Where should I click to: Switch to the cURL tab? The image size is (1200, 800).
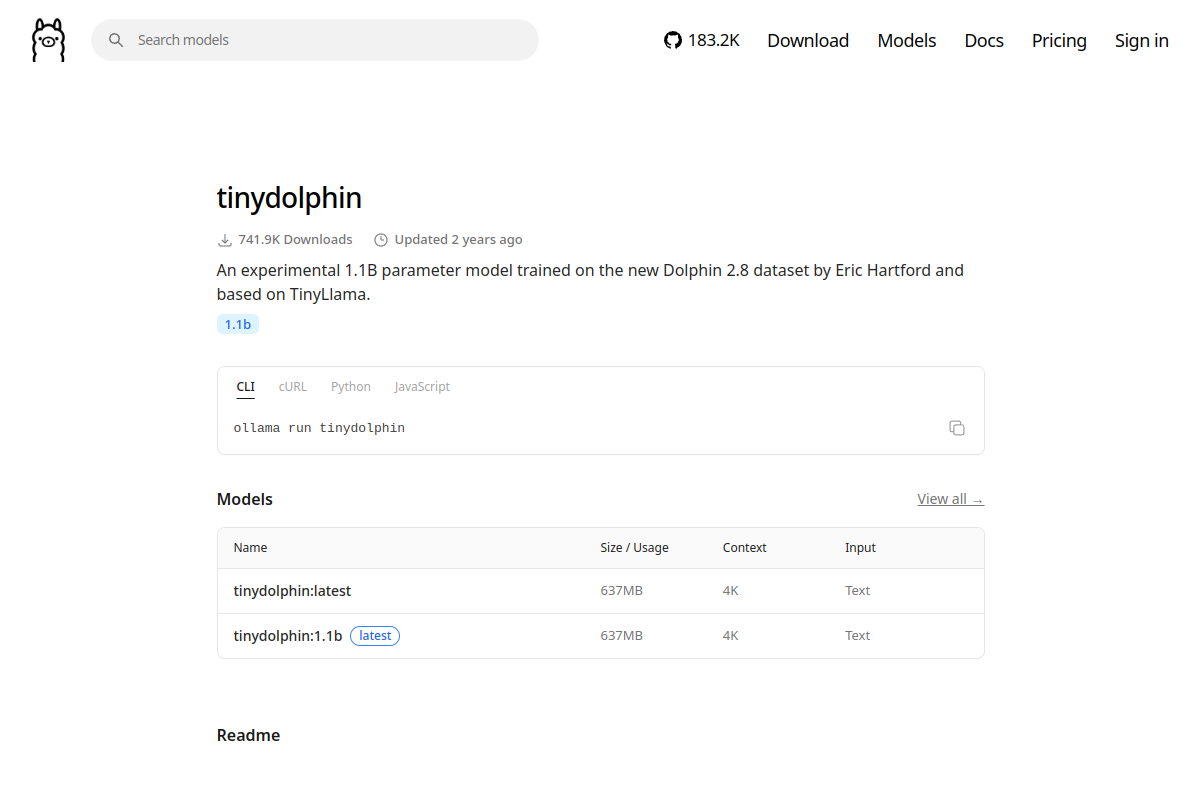point(293,387)
